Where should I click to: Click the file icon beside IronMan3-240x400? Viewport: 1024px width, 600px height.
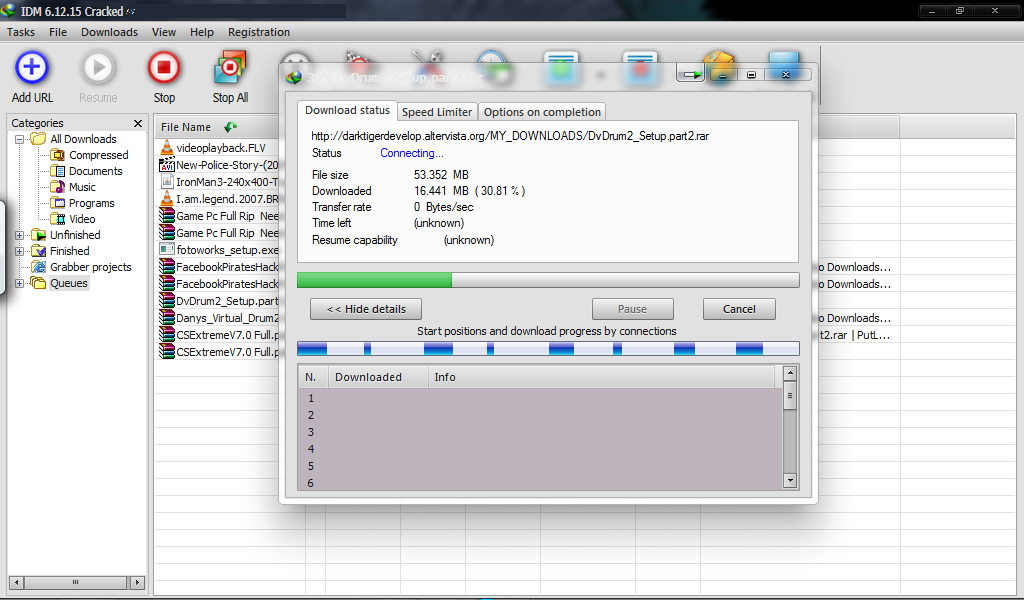coord(167,182)
